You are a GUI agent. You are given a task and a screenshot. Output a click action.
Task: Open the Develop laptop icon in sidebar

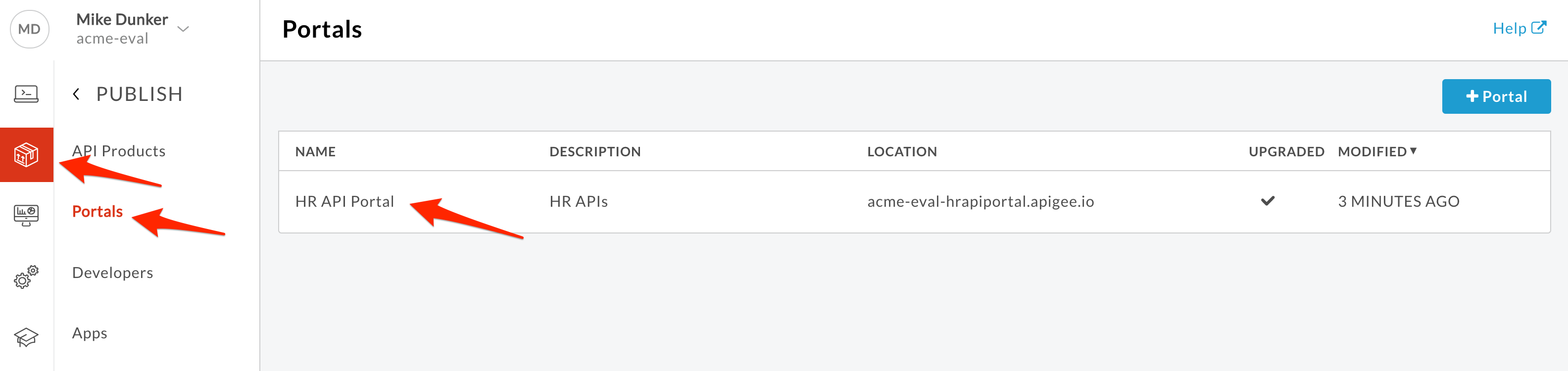[26, 93]
